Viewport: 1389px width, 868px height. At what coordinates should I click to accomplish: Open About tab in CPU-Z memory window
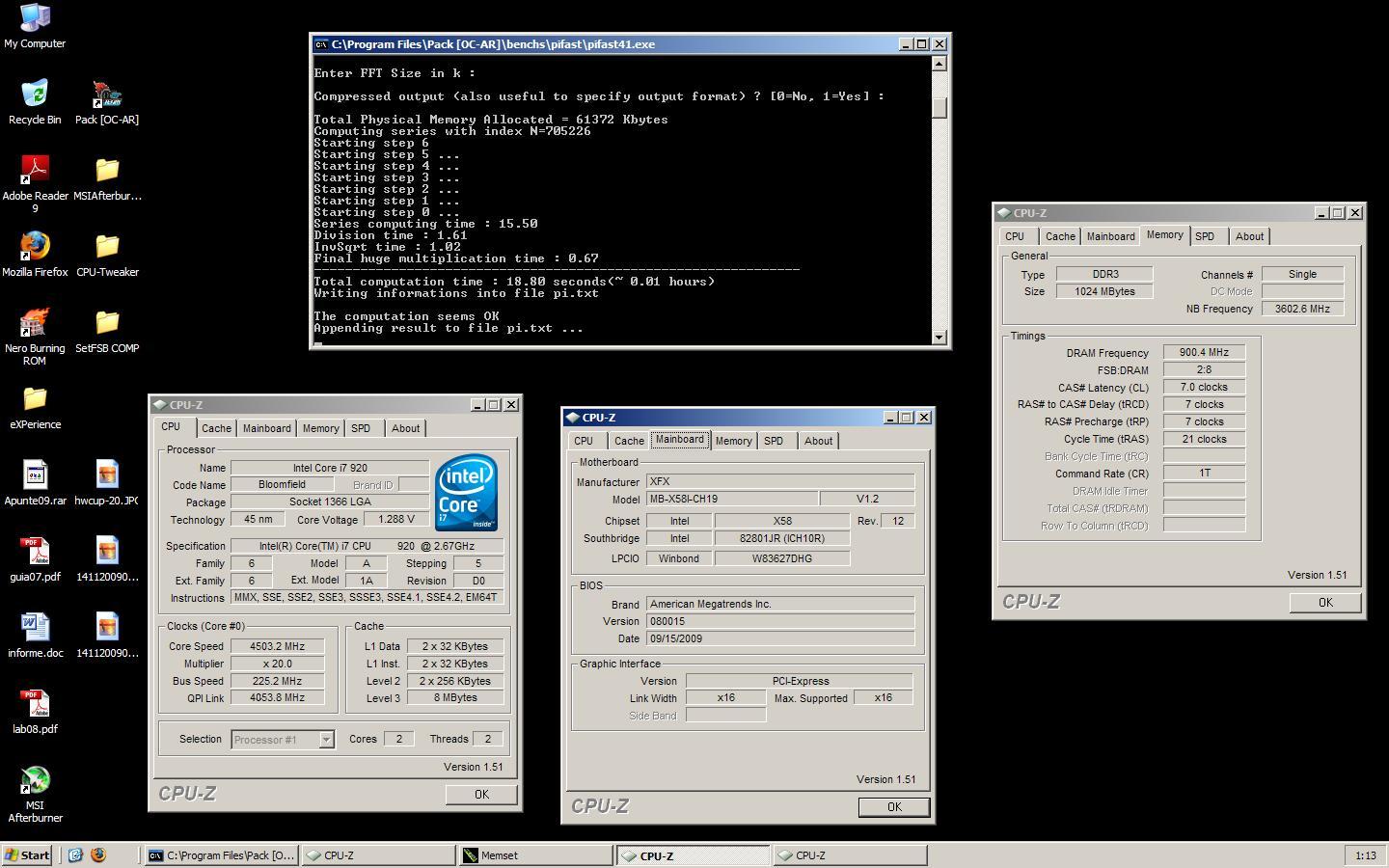1249,236
